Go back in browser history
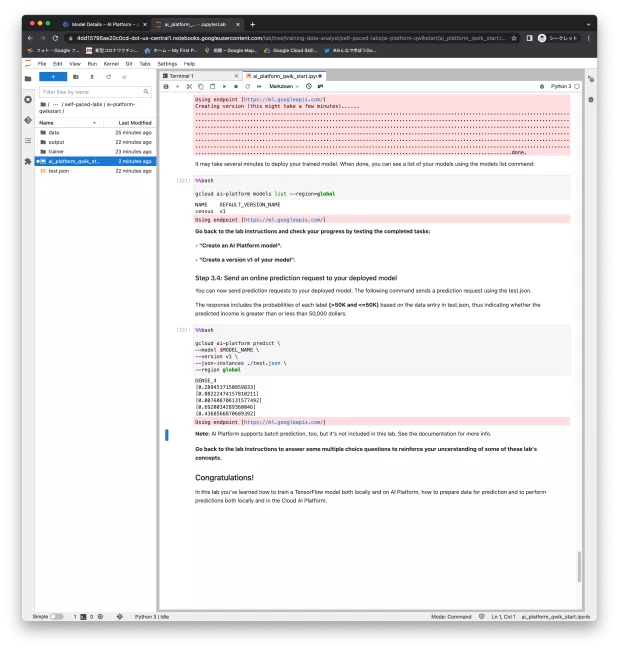619x650 pixels. click(x=30, y=38)
